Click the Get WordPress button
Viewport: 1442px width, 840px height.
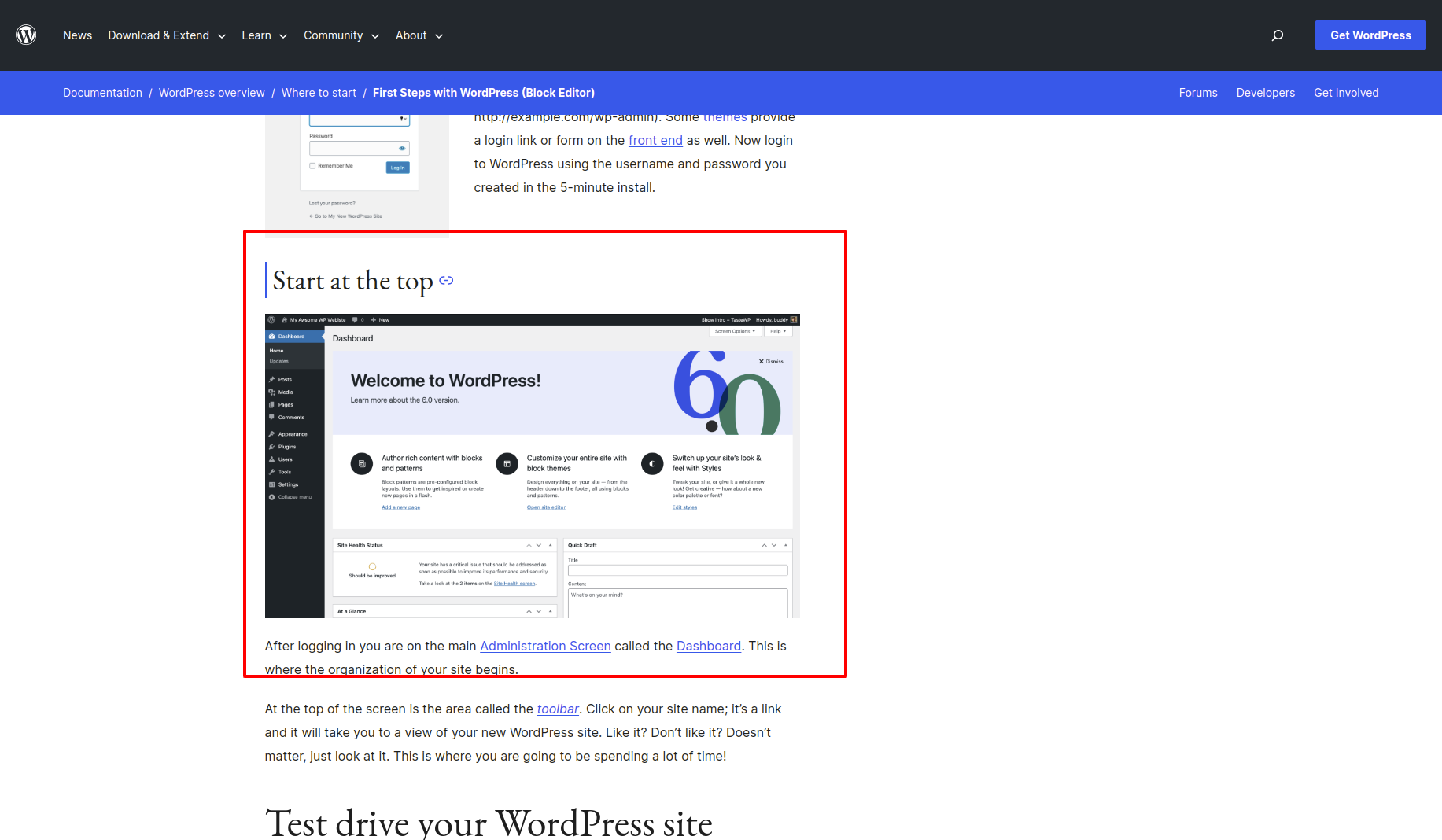point(1370,35)
